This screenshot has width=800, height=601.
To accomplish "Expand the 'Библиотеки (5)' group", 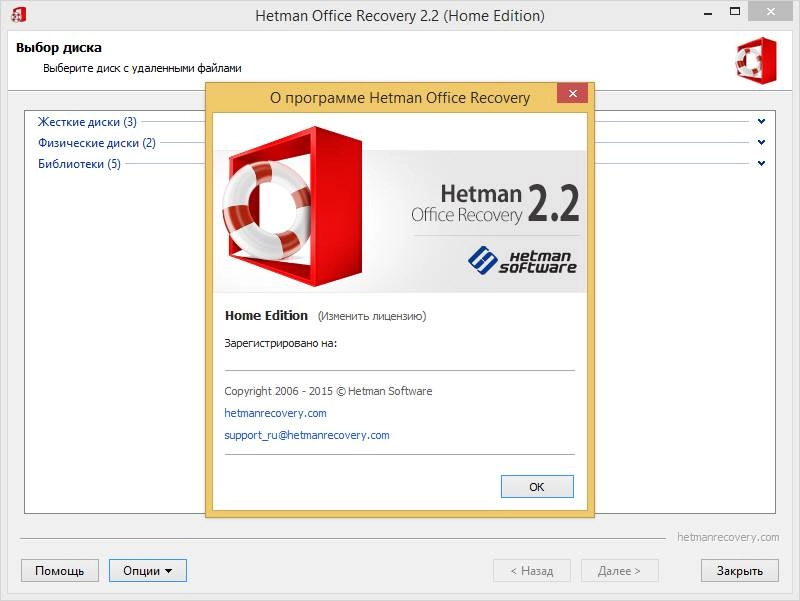I will point(79,164).
